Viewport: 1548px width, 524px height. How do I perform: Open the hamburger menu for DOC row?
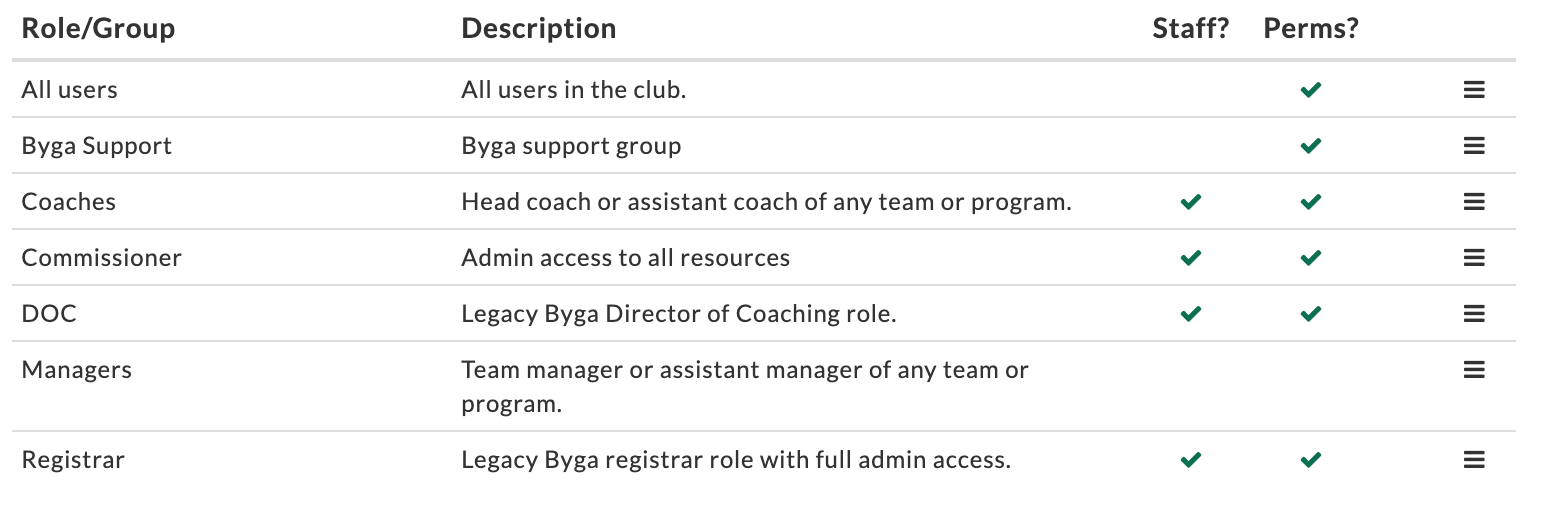(1473, 314)
